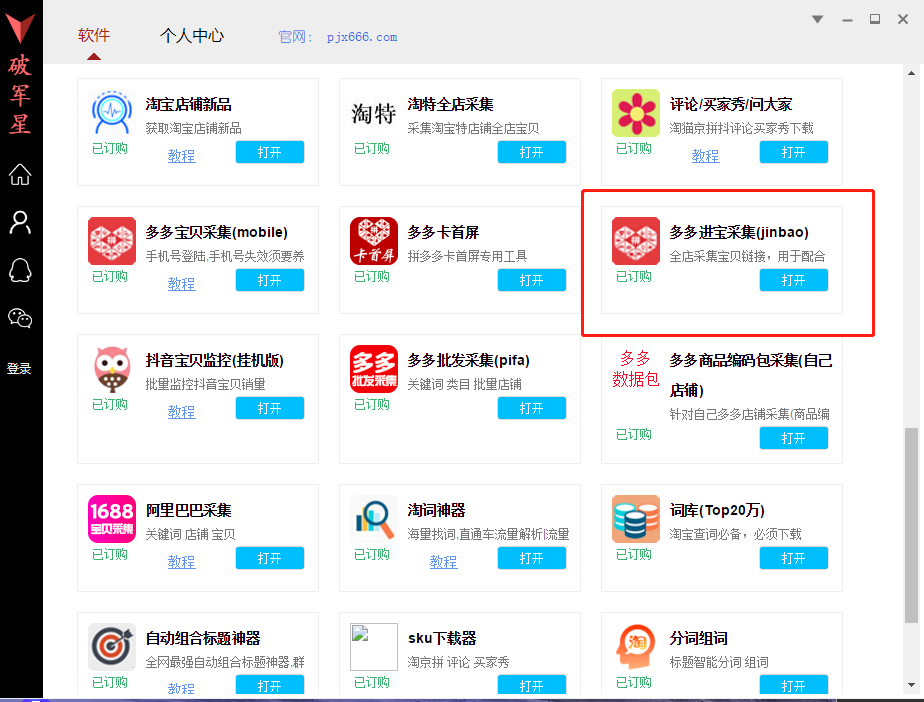Open the pjx666.com official site link
The image size is (924, 702).
[x=362, y=37]
